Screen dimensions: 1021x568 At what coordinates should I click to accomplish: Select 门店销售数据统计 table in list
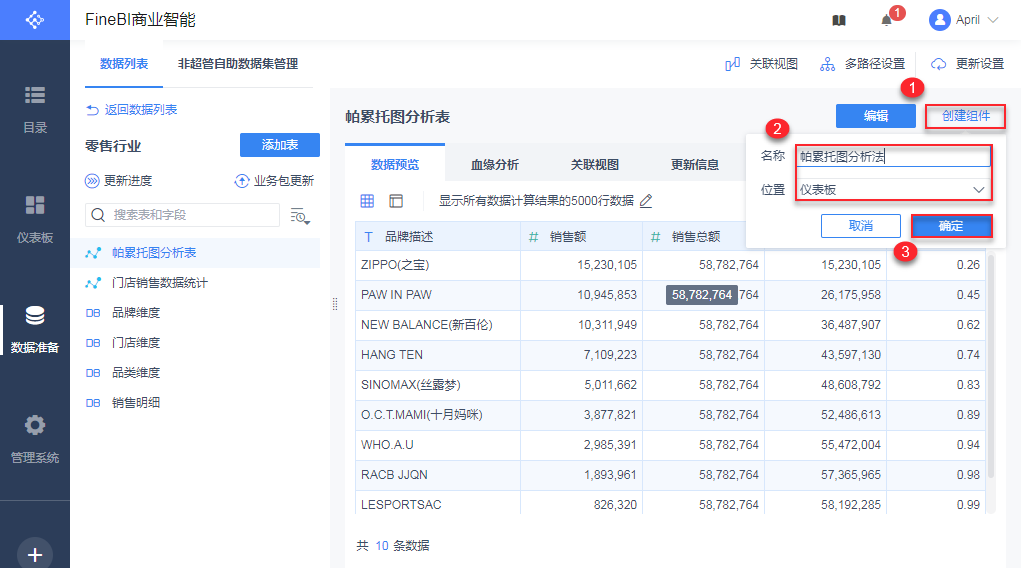point(160,283)
